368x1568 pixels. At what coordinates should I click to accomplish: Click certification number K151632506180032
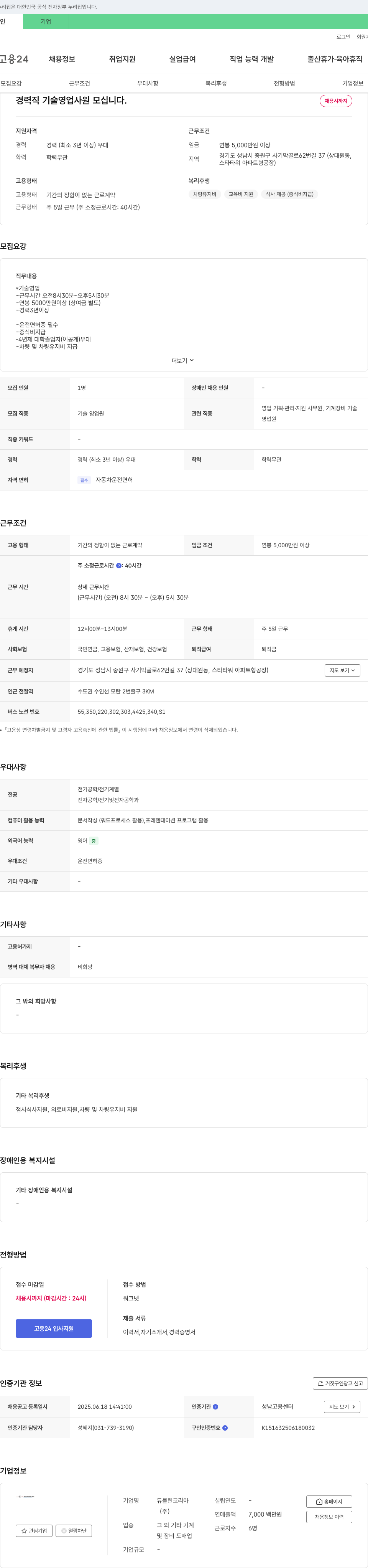pyautogui.click(x=288, y=1428)
